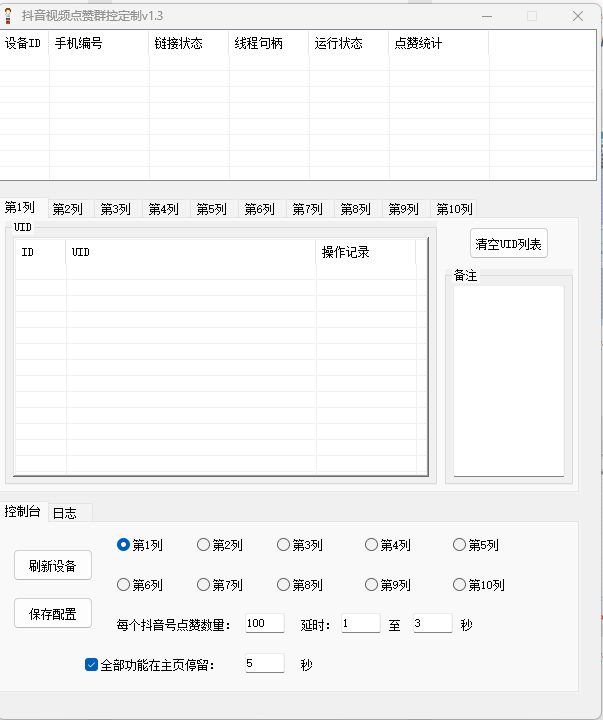Switch to the 第3列 tab

tap(115, 209)
